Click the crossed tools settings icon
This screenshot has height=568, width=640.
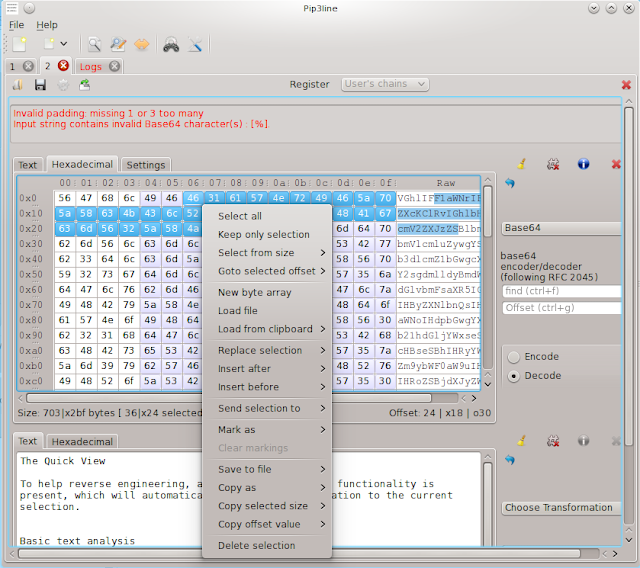(x=195, y=44)
